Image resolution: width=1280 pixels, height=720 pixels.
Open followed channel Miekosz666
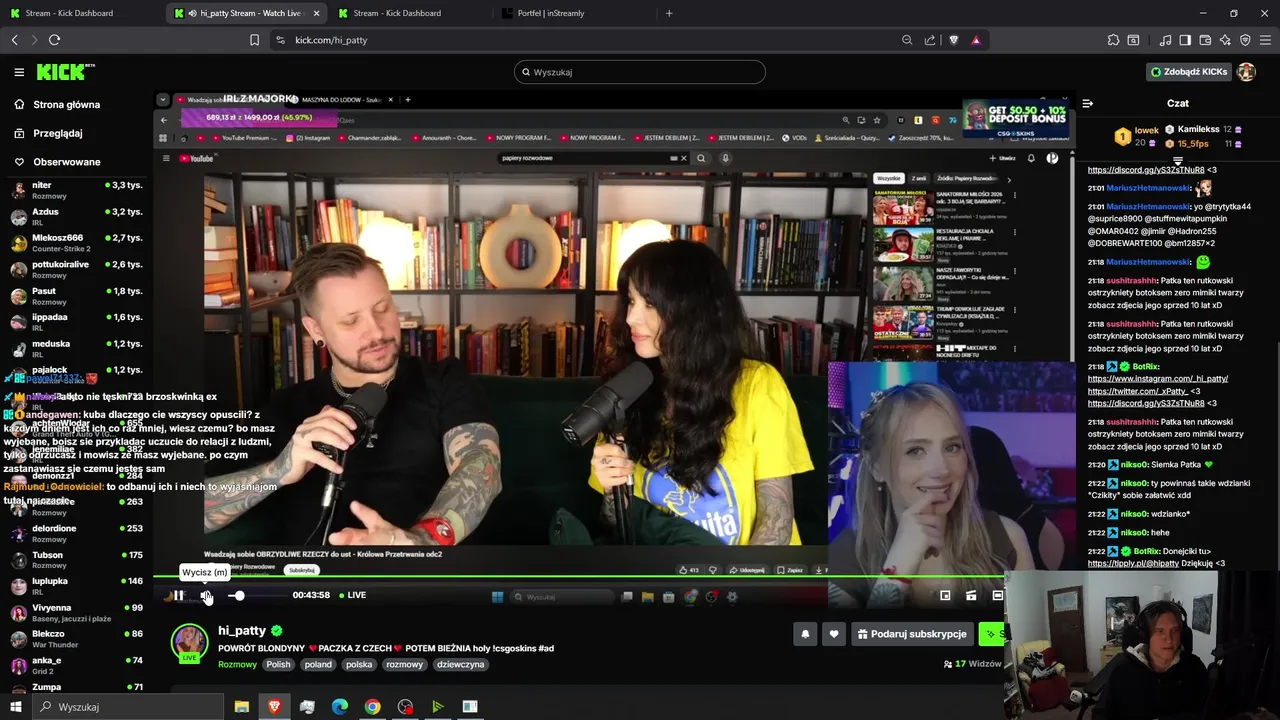click(x=77, y=243)
